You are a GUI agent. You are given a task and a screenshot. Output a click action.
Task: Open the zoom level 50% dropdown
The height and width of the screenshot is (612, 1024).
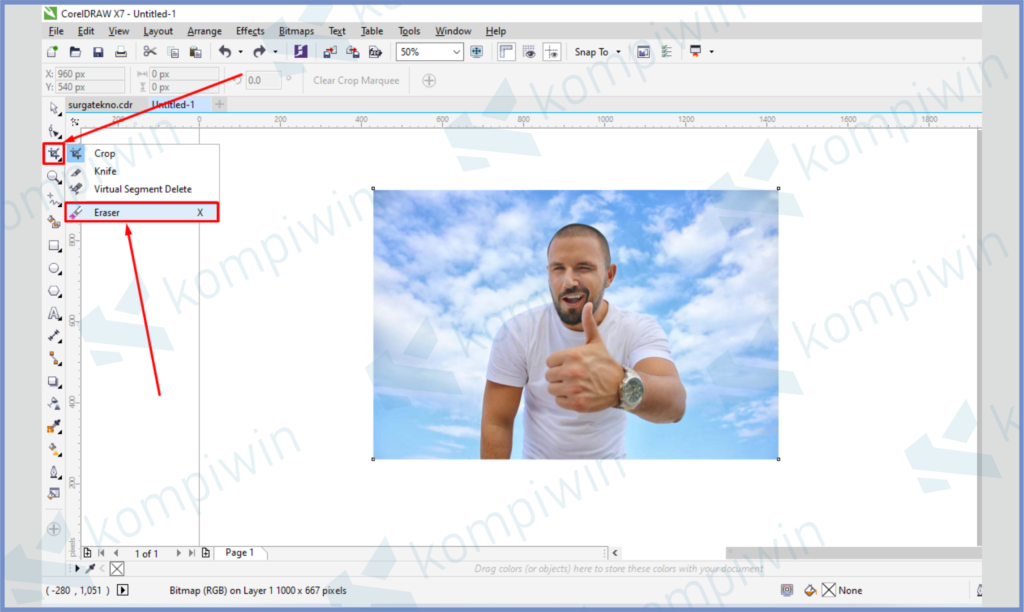pyautogui.click(x=457, y=52)
